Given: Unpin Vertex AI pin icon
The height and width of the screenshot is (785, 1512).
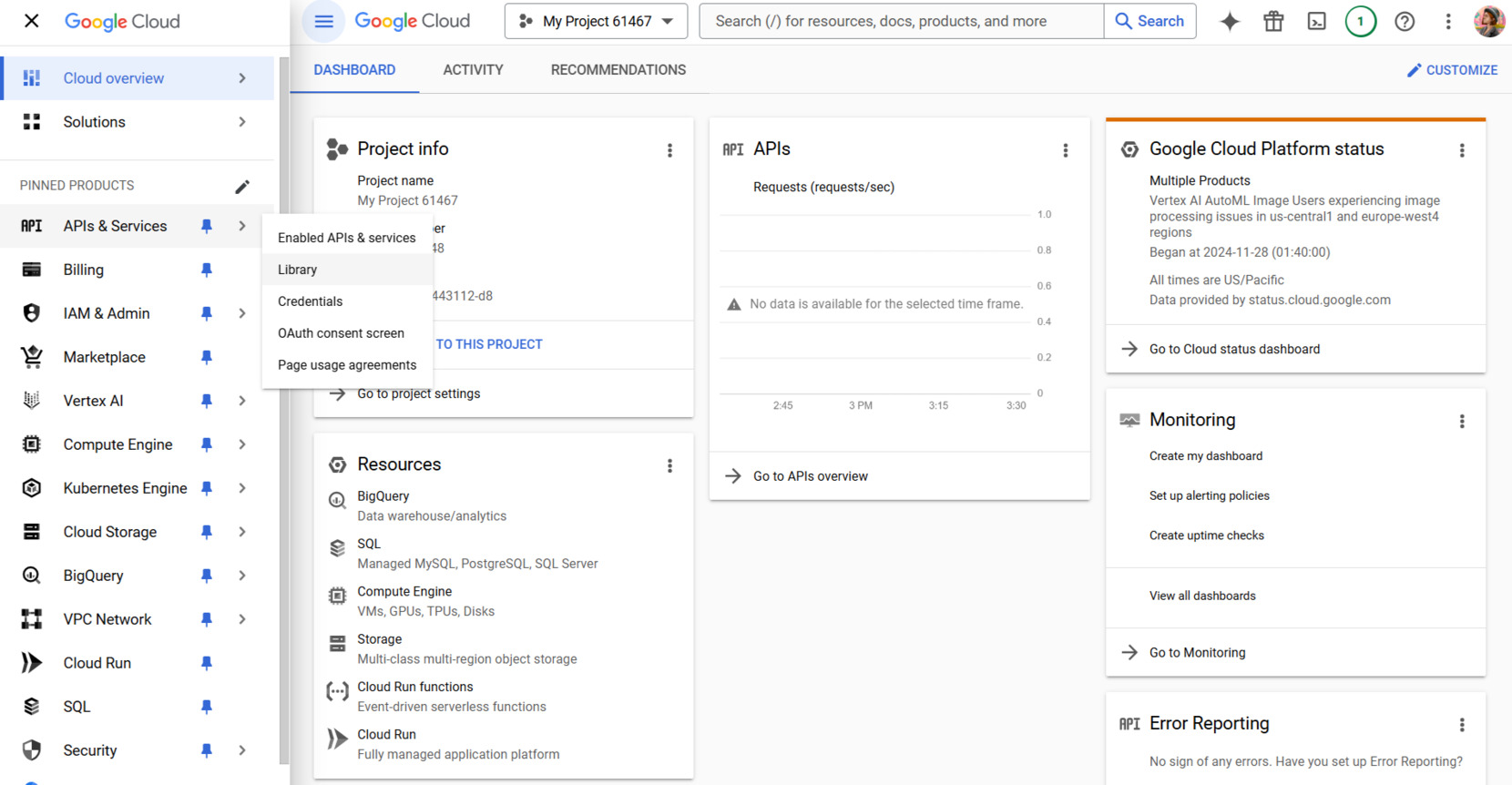Looking at the screenshot, I should pos(207,401).
